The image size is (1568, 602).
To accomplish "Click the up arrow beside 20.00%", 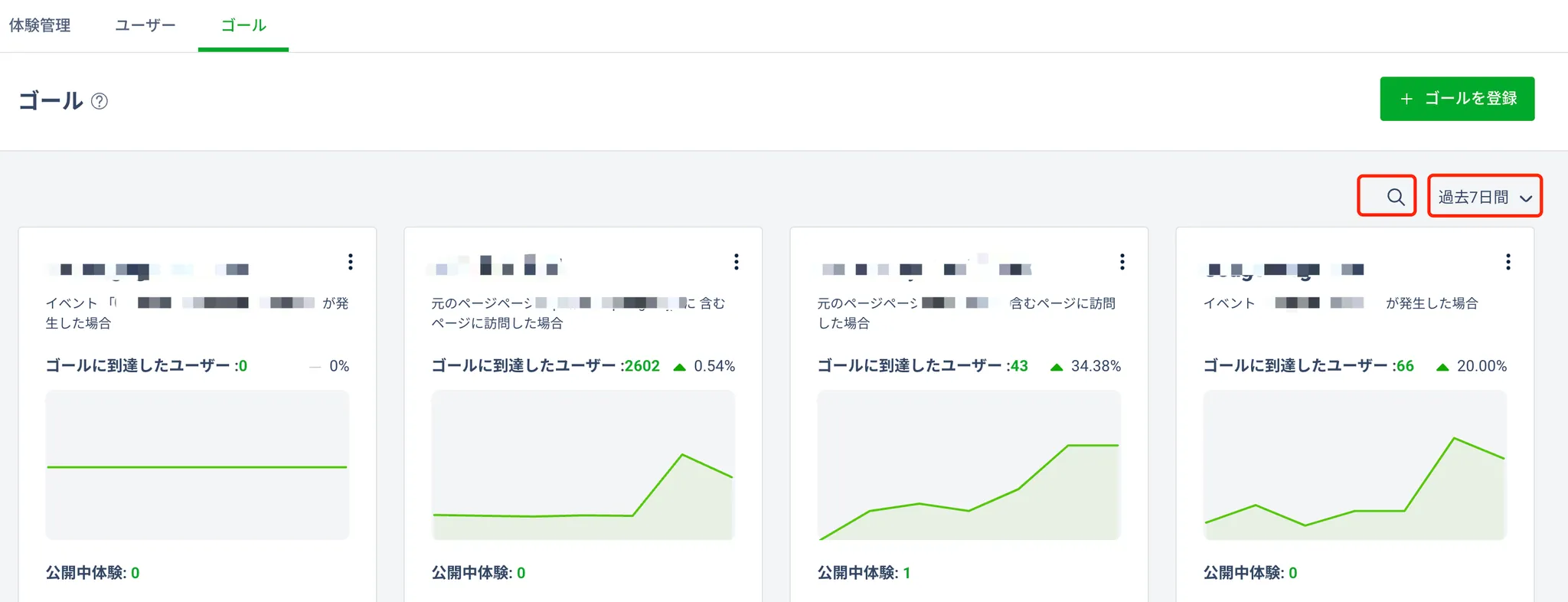I will (x=1442, y=367).
